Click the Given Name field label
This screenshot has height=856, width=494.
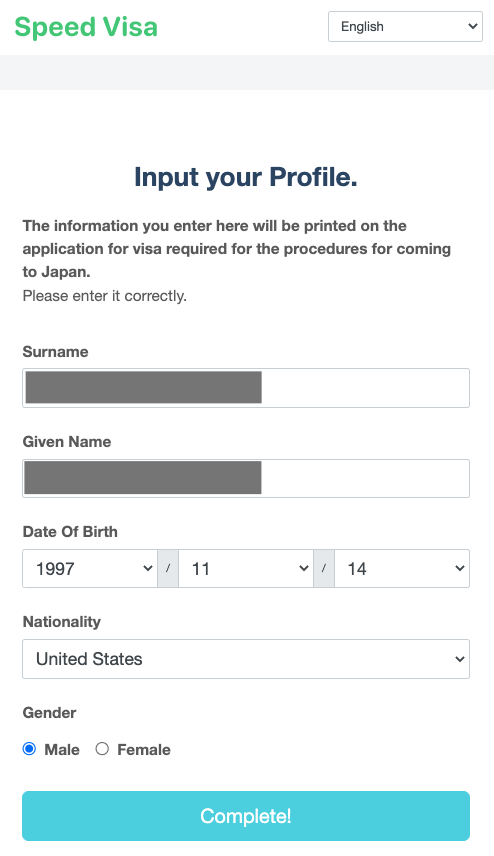click(x=67, y=442)
